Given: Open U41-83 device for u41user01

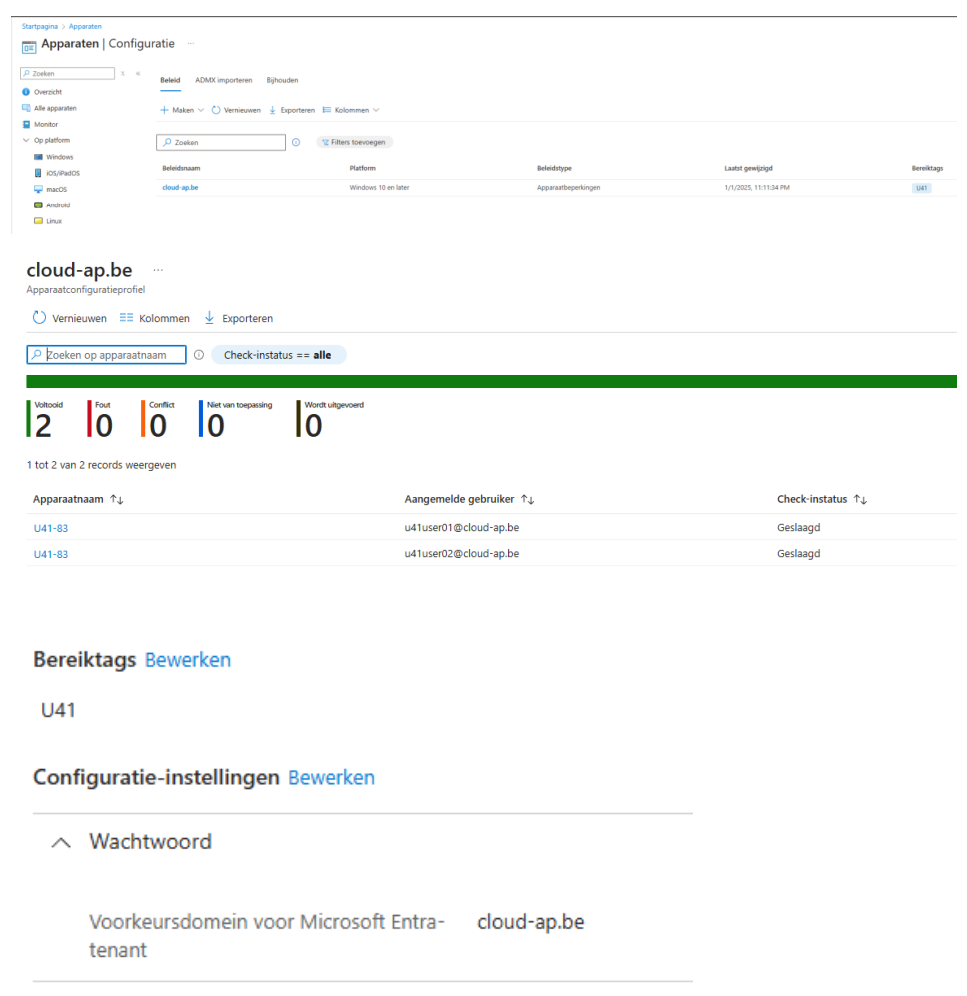Looking at the screenshot, I should (51, 528).
